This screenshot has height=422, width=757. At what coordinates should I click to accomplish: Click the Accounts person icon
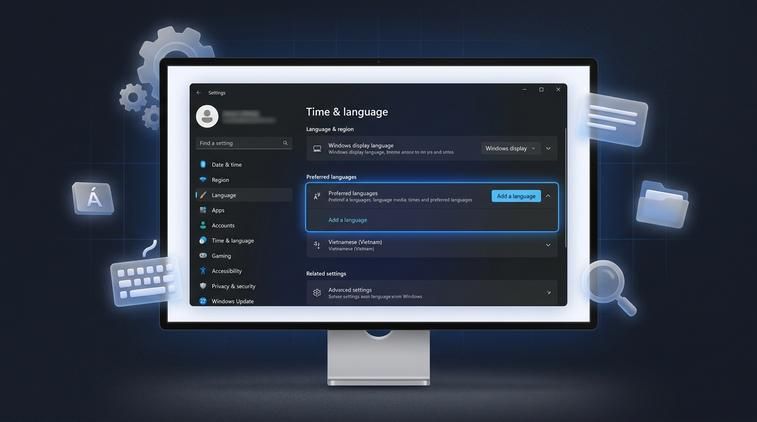coord(203,225)
